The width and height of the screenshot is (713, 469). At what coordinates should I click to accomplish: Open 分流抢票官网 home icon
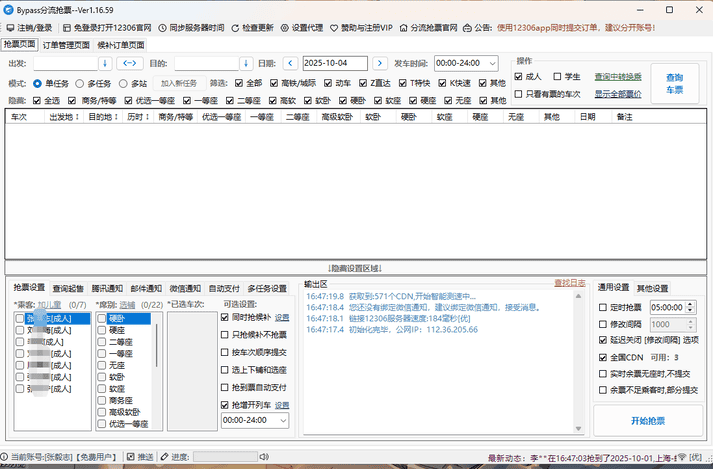403,28
